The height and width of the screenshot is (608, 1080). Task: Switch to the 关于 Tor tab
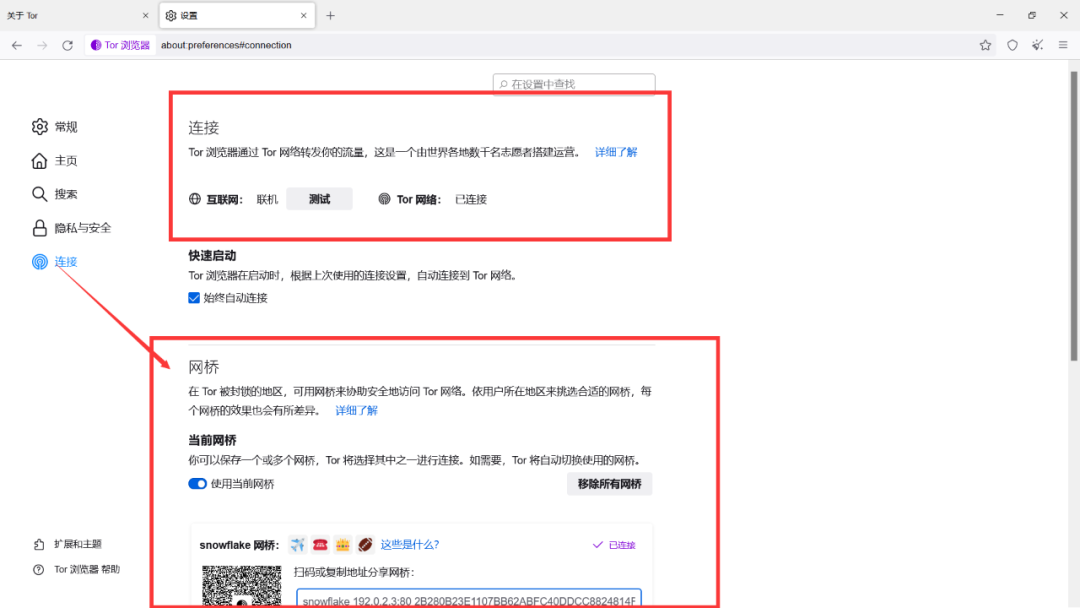tap(77, 15)
